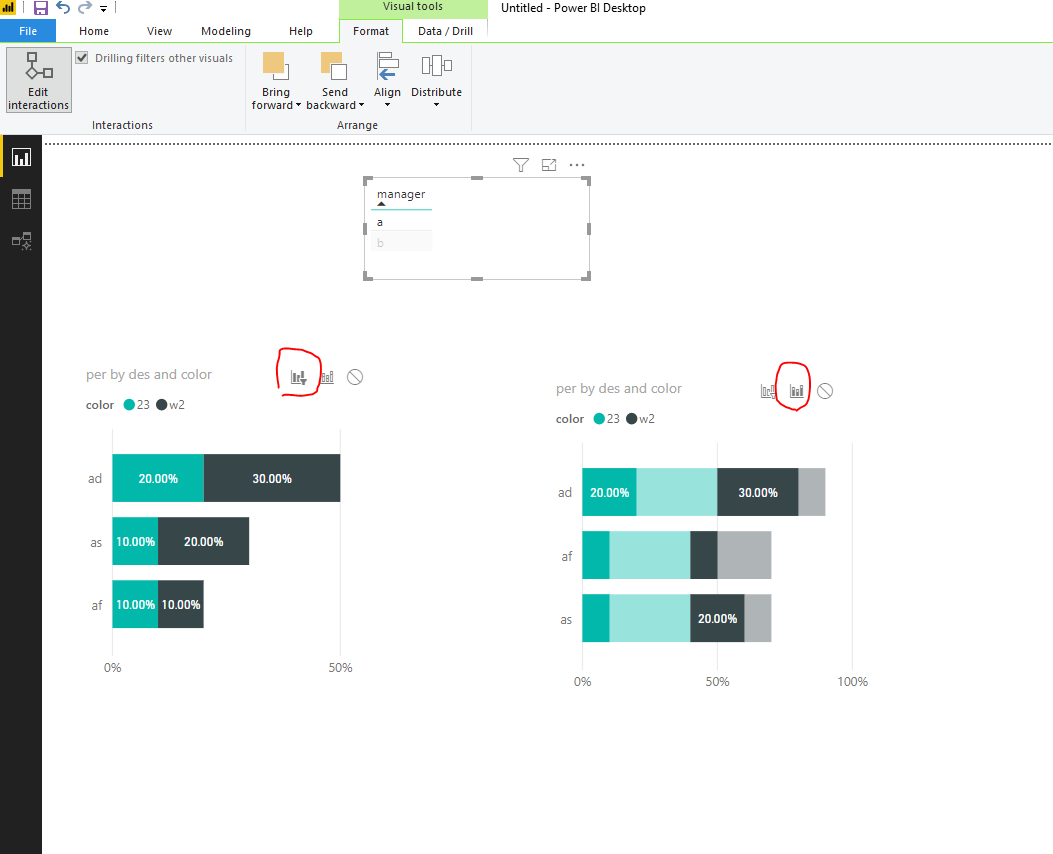
Task: Open the Modeling tab
Action: point(226,31)
